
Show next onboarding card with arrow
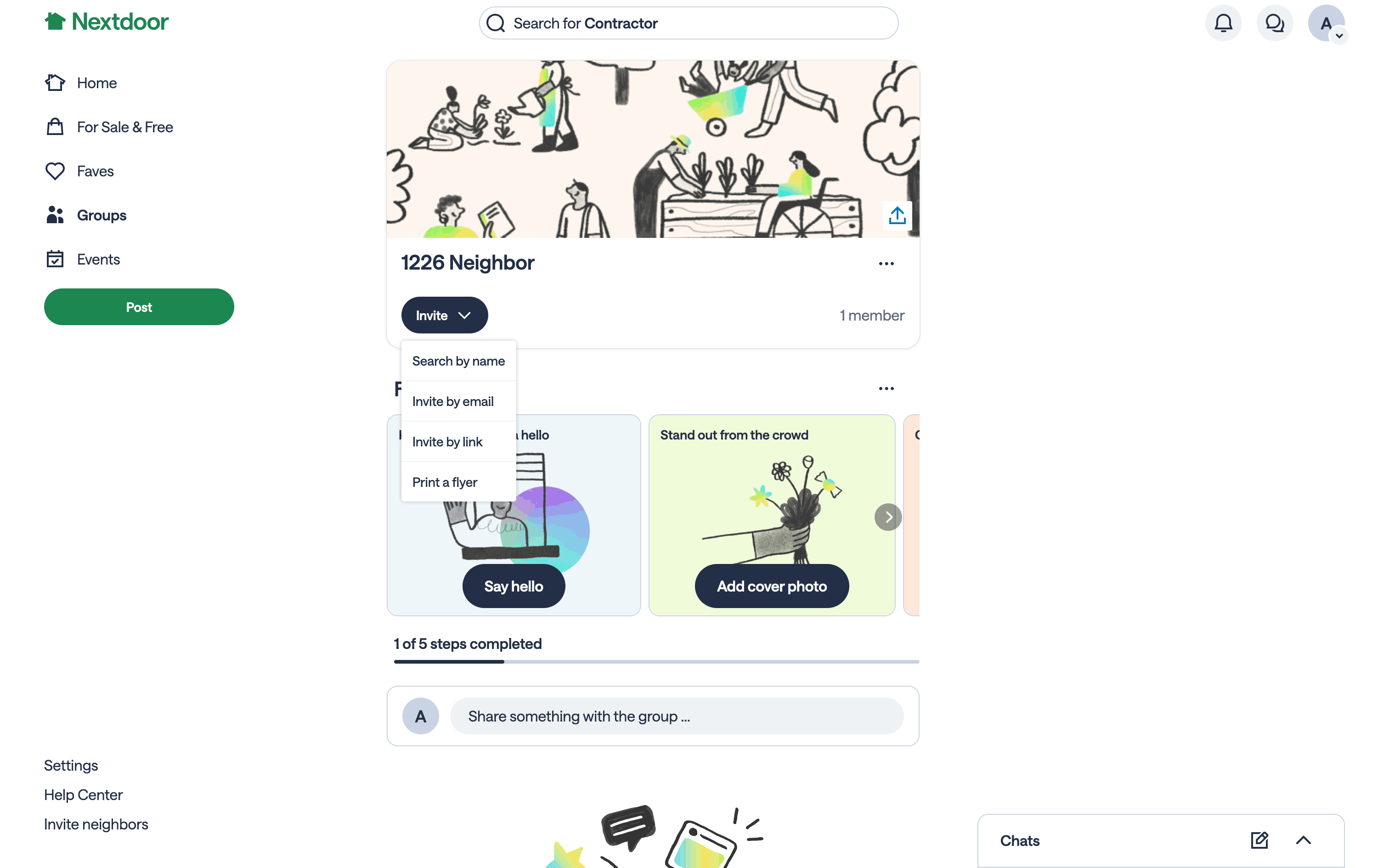[x=888, y=517]
